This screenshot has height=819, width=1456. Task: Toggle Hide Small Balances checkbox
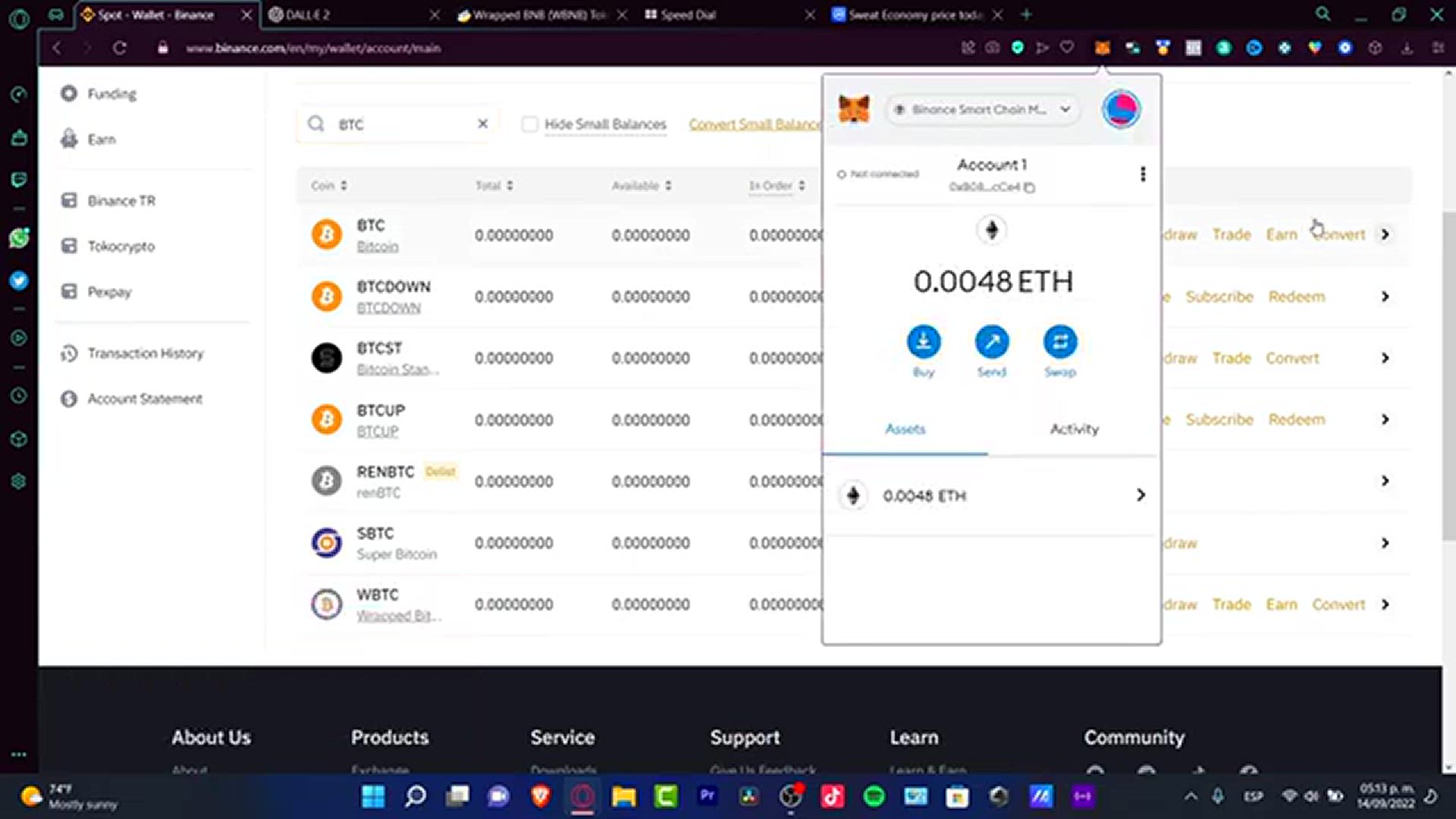pyautogui.click(x=529, y=124)
